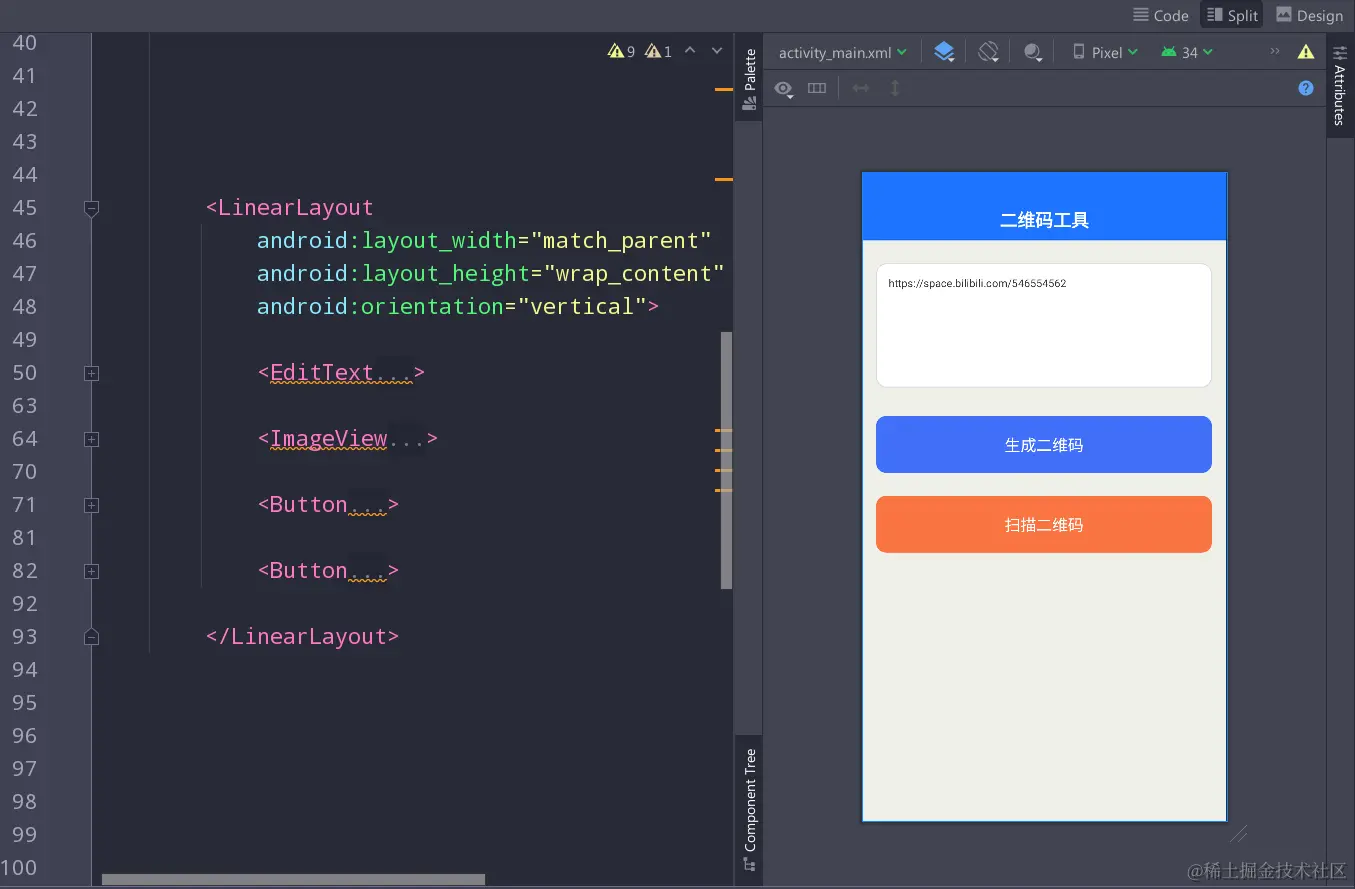Open the view options eye menu

click(x=784, y=89)
